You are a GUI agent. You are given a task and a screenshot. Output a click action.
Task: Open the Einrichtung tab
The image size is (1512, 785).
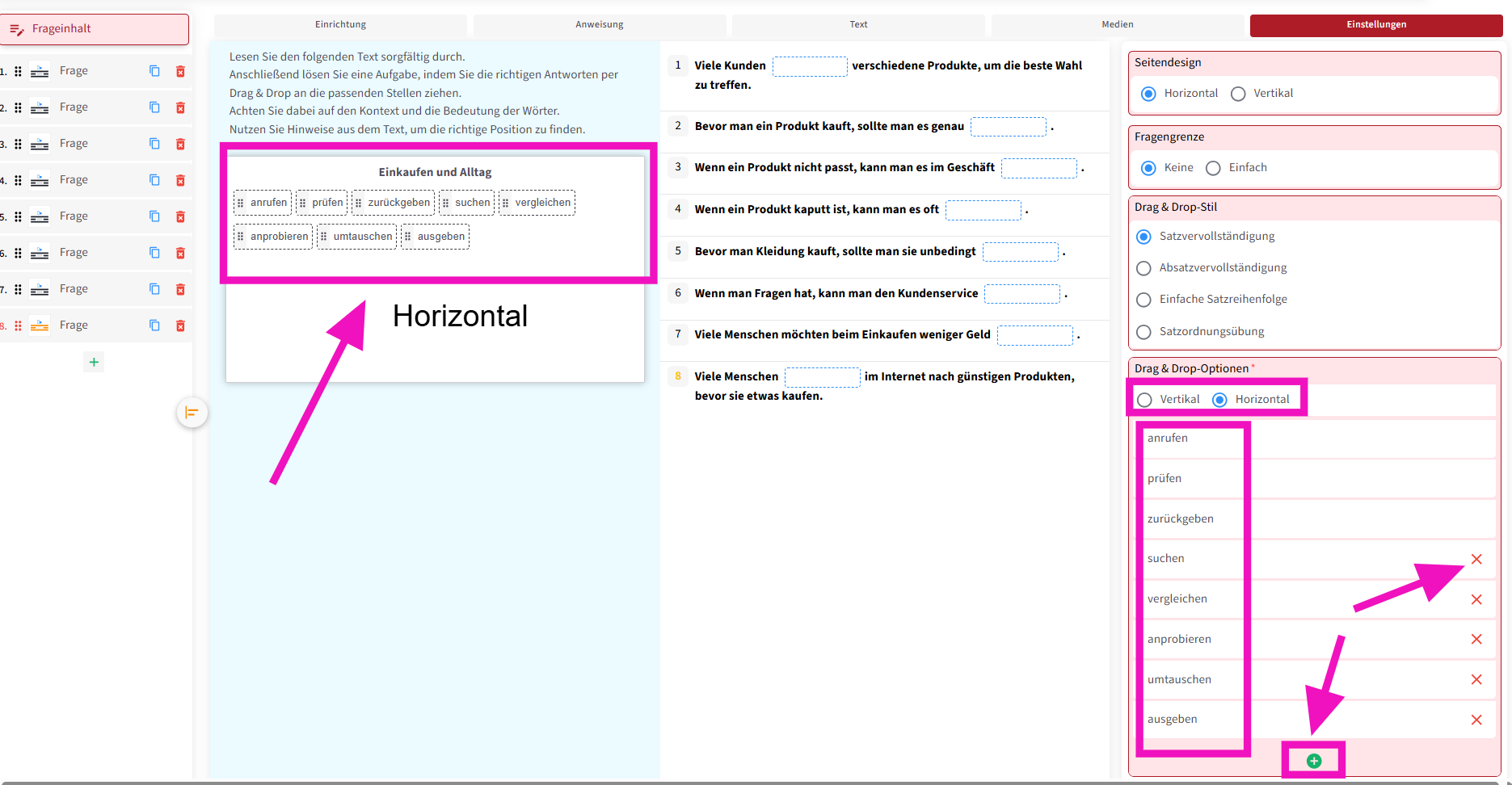(x=340, y=24)
